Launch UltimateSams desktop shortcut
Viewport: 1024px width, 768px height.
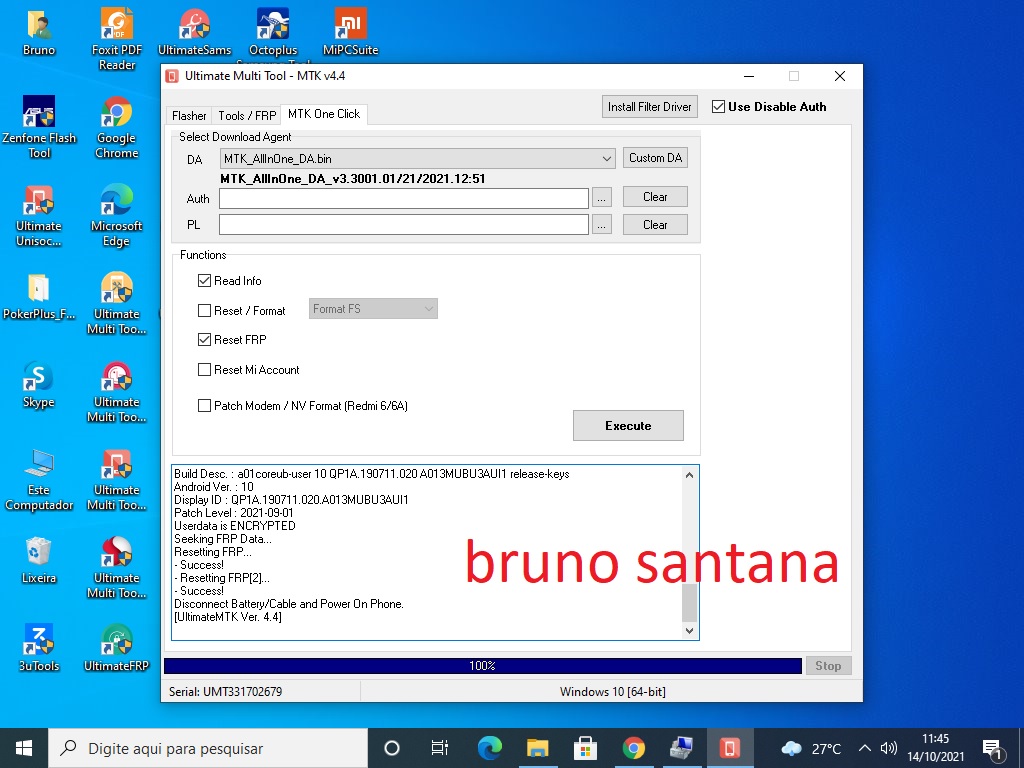(195, 33)
